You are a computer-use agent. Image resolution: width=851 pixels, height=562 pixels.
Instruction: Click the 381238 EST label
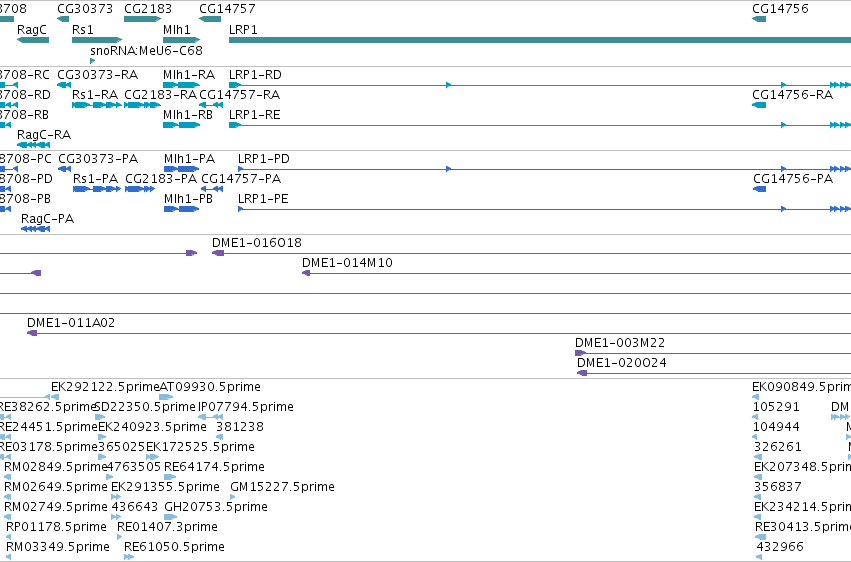tap(240, 427)
